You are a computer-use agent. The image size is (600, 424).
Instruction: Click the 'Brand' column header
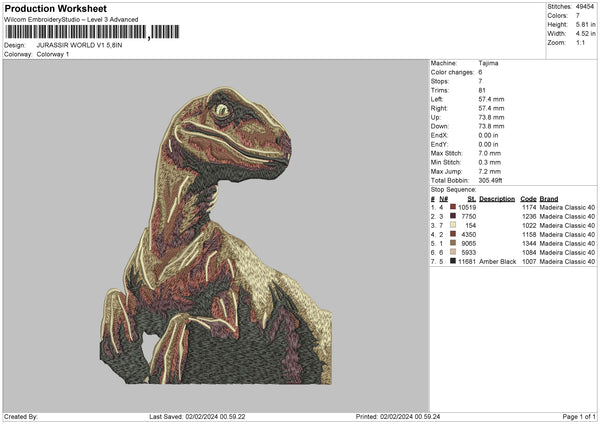[x=549, y=199]
